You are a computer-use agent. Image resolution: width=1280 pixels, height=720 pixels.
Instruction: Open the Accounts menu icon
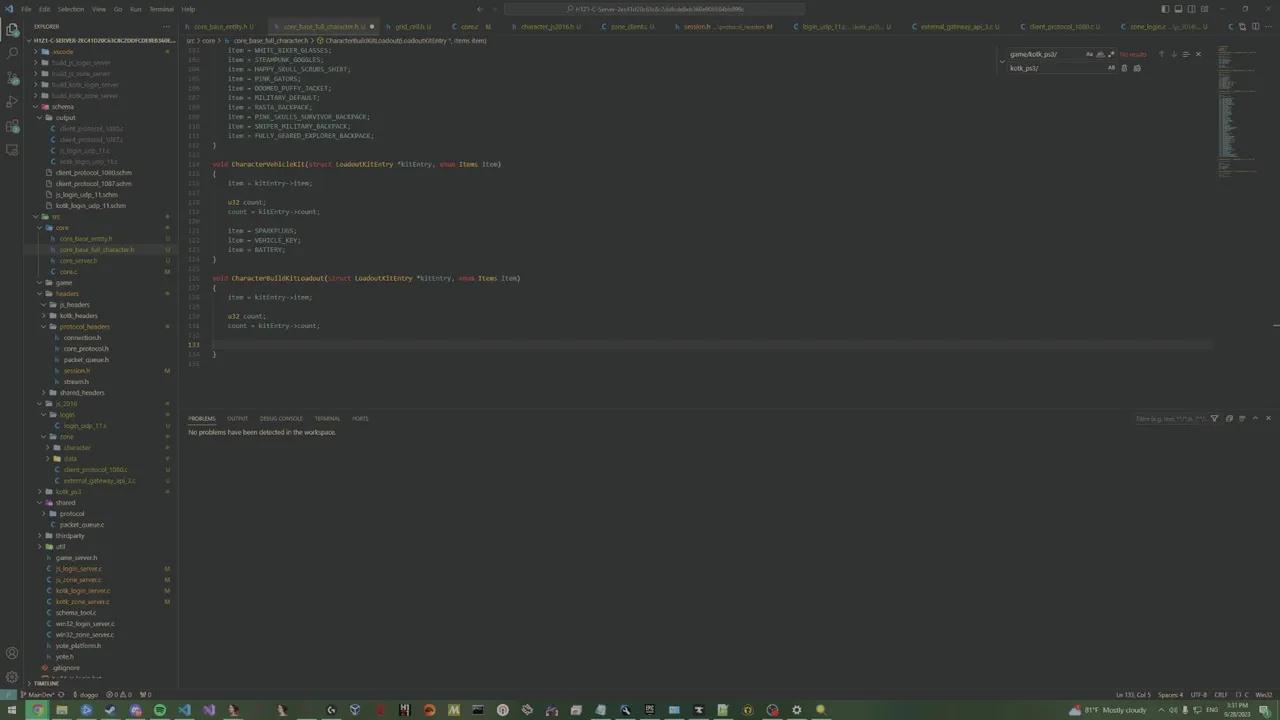click(x=12, y=653)
